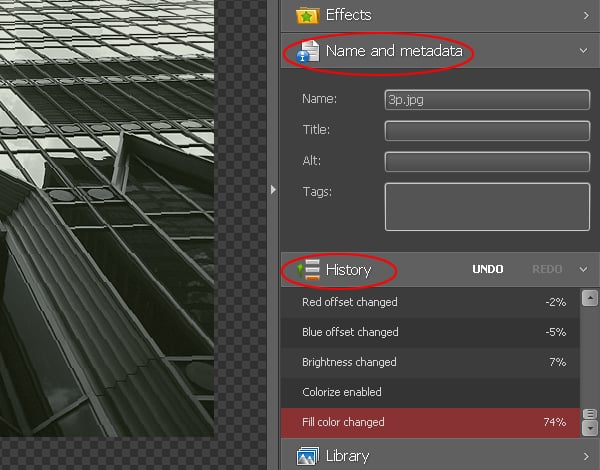The width and height of the screenshot is (600, 470).
Task: Focus the Title text field
Action: (487, 130)
